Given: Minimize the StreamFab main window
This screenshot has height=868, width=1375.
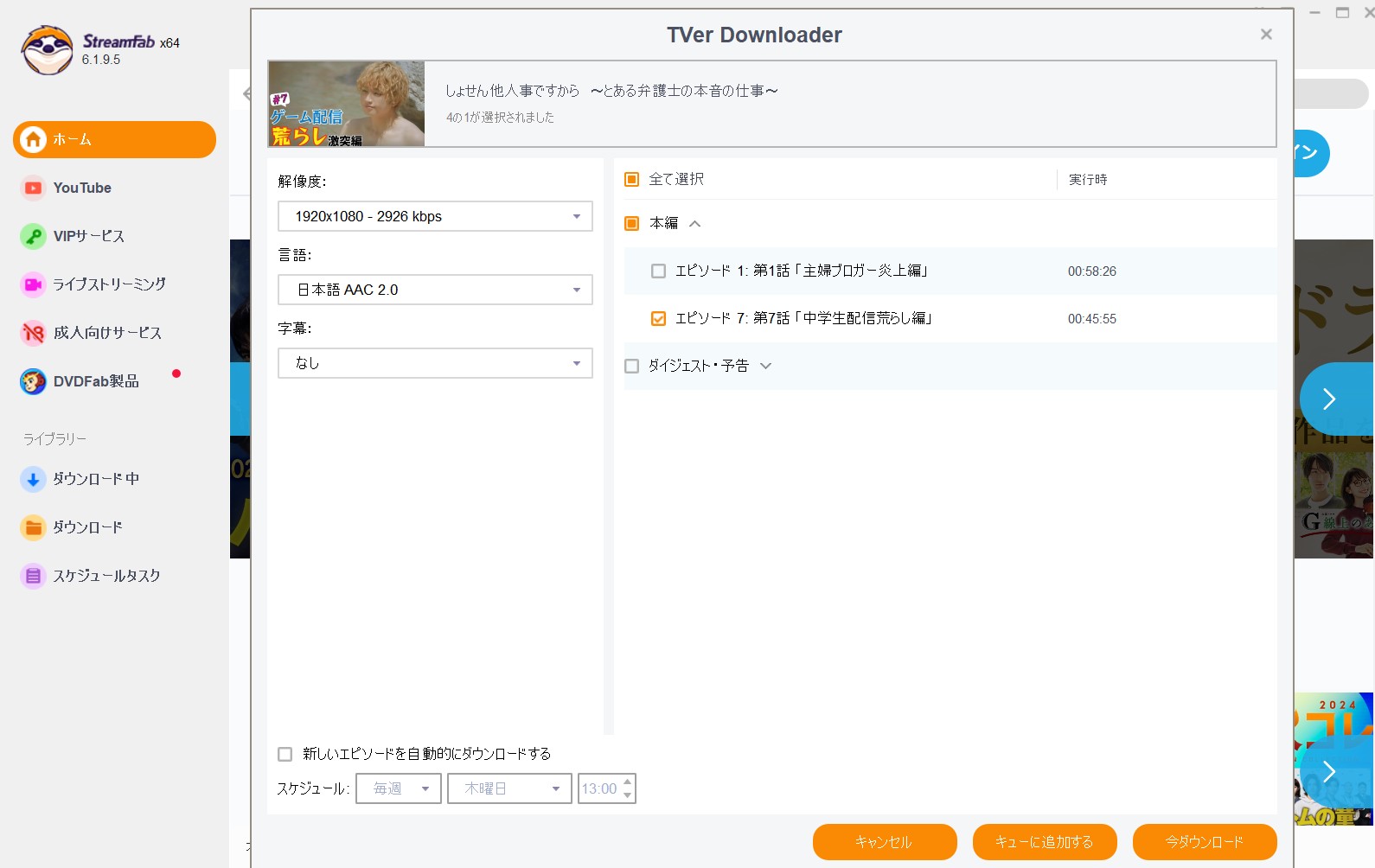Looking at the screenshot, I should coord(1314,13).
